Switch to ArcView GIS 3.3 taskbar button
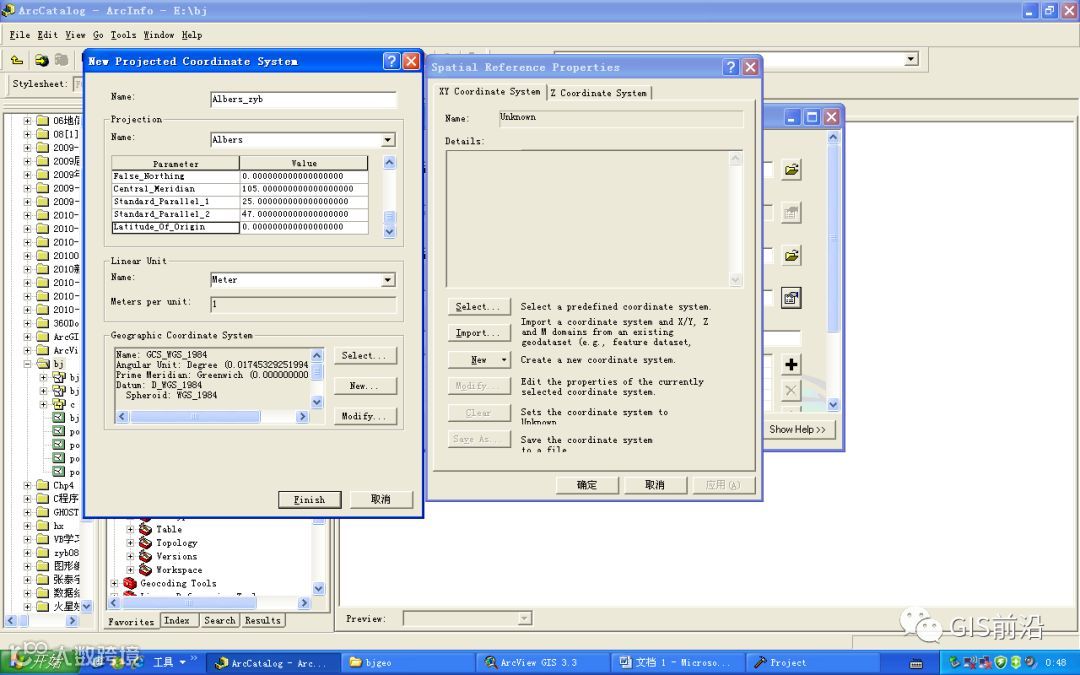 (541, 663)
